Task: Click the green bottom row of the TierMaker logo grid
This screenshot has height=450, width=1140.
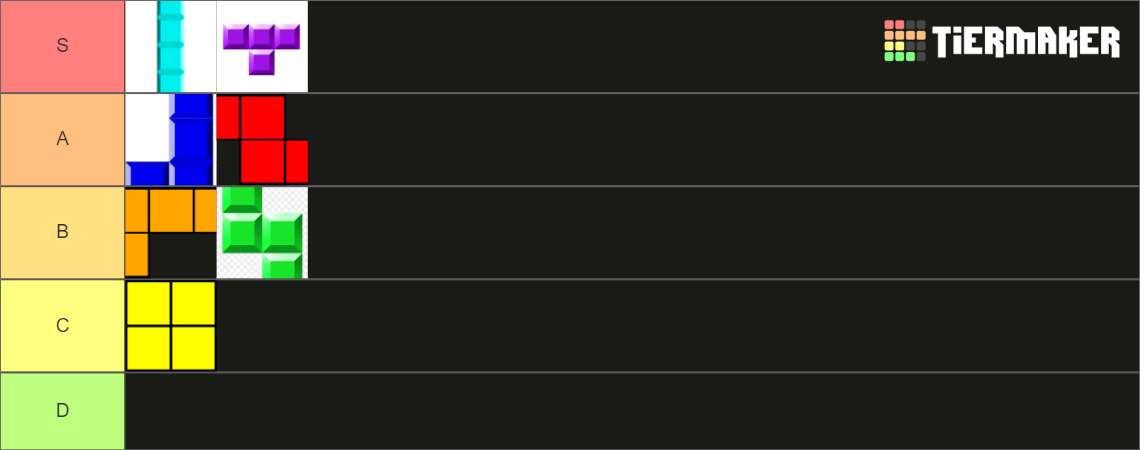Action: coord(899,57)
